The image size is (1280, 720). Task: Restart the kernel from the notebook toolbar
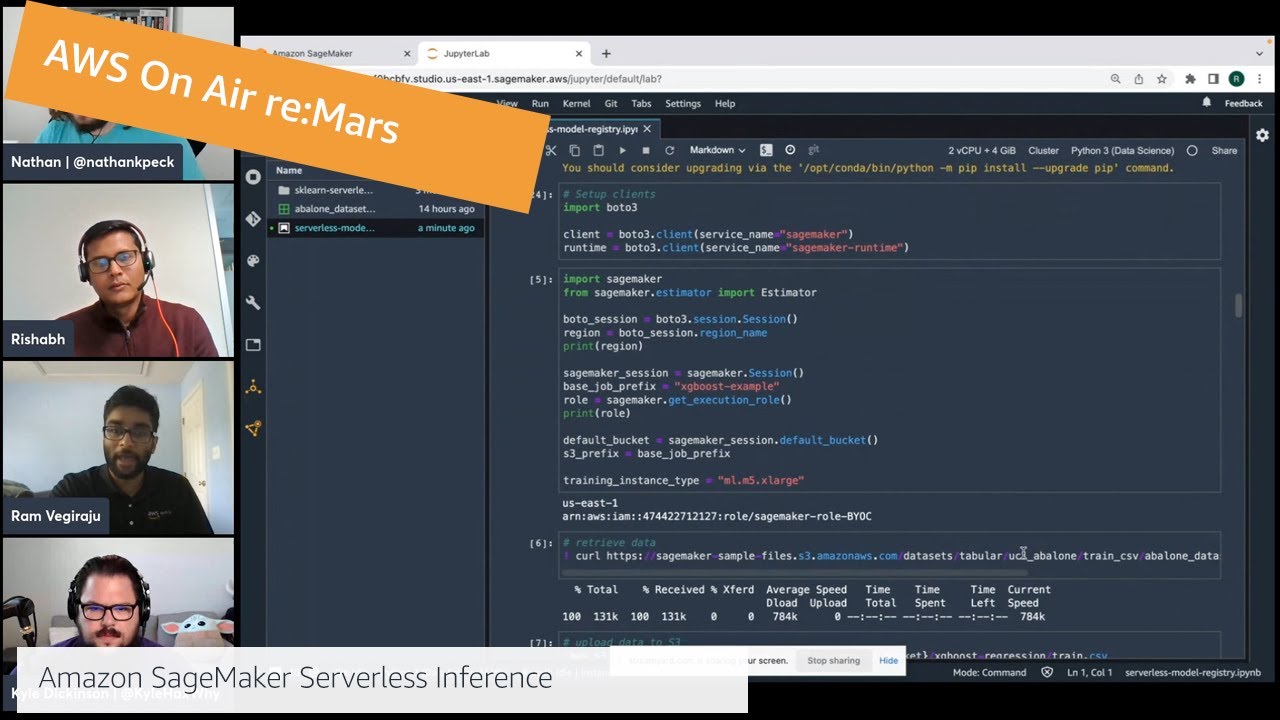pos(669,150)
